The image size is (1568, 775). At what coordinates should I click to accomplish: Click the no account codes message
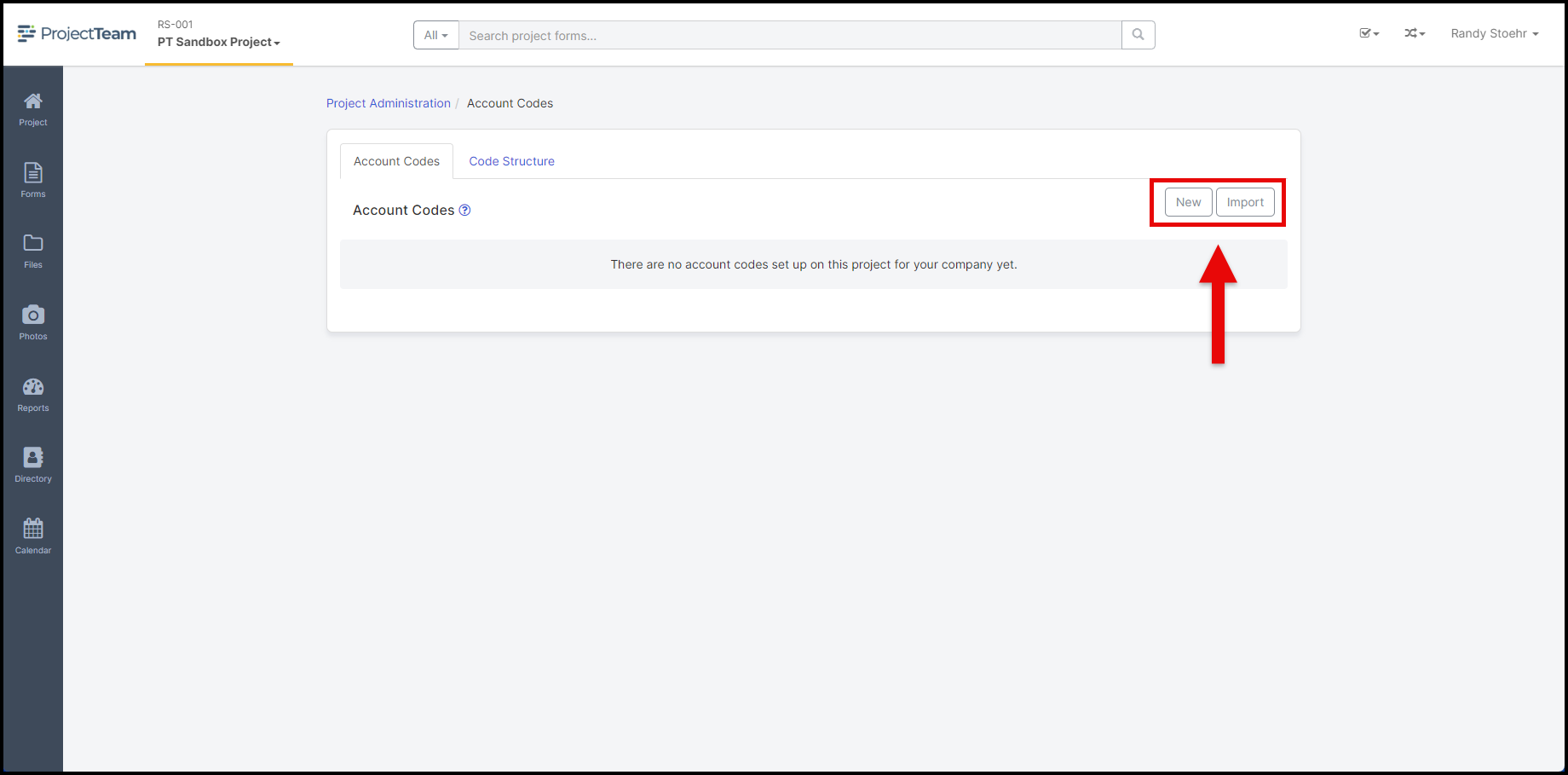pos(814,264)
